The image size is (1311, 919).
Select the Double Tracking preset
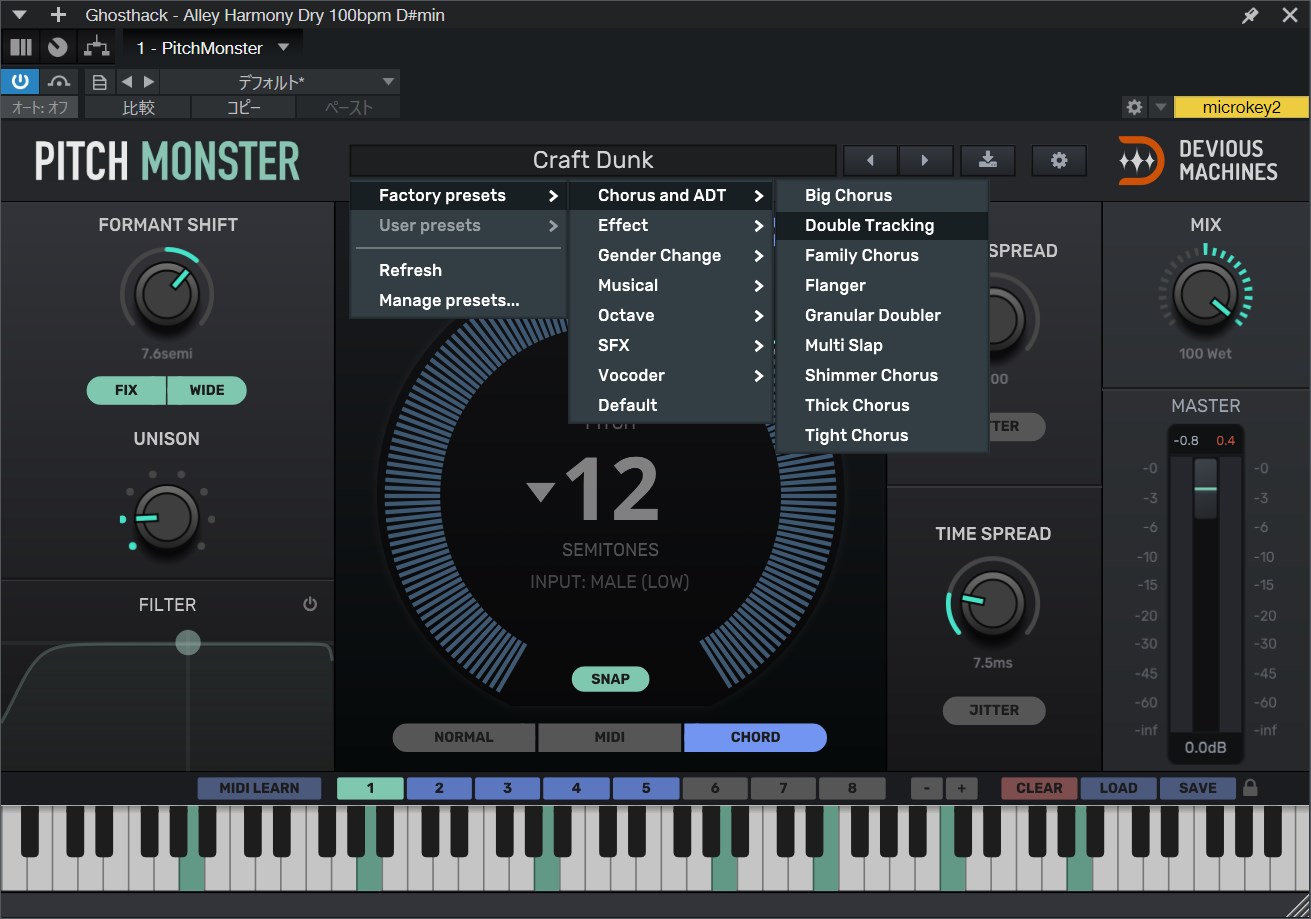[x=869, y=225]
